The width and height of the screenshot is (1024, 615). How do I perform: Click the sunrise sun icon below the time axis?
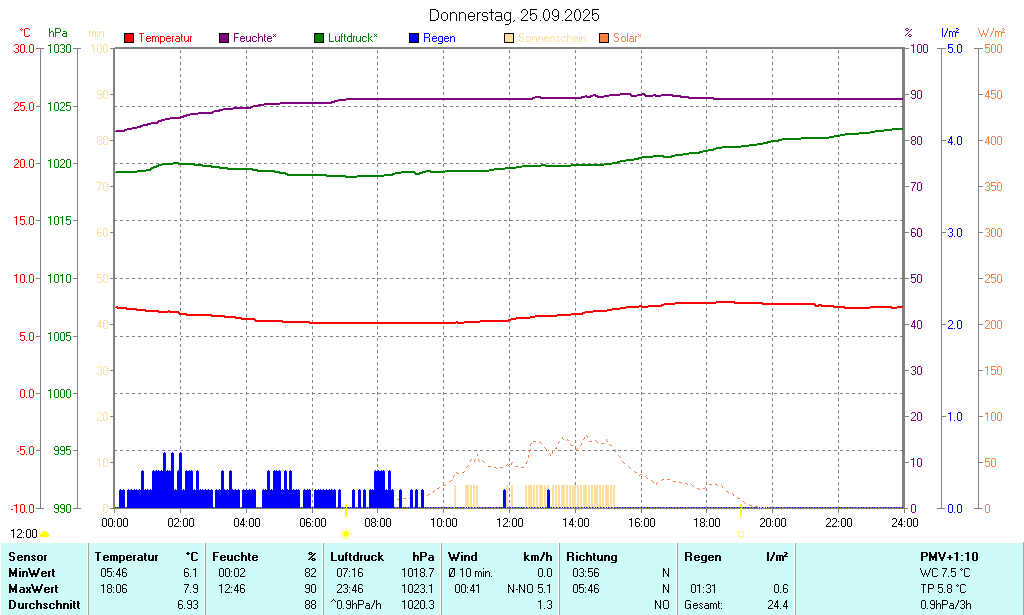pos(346,535)
